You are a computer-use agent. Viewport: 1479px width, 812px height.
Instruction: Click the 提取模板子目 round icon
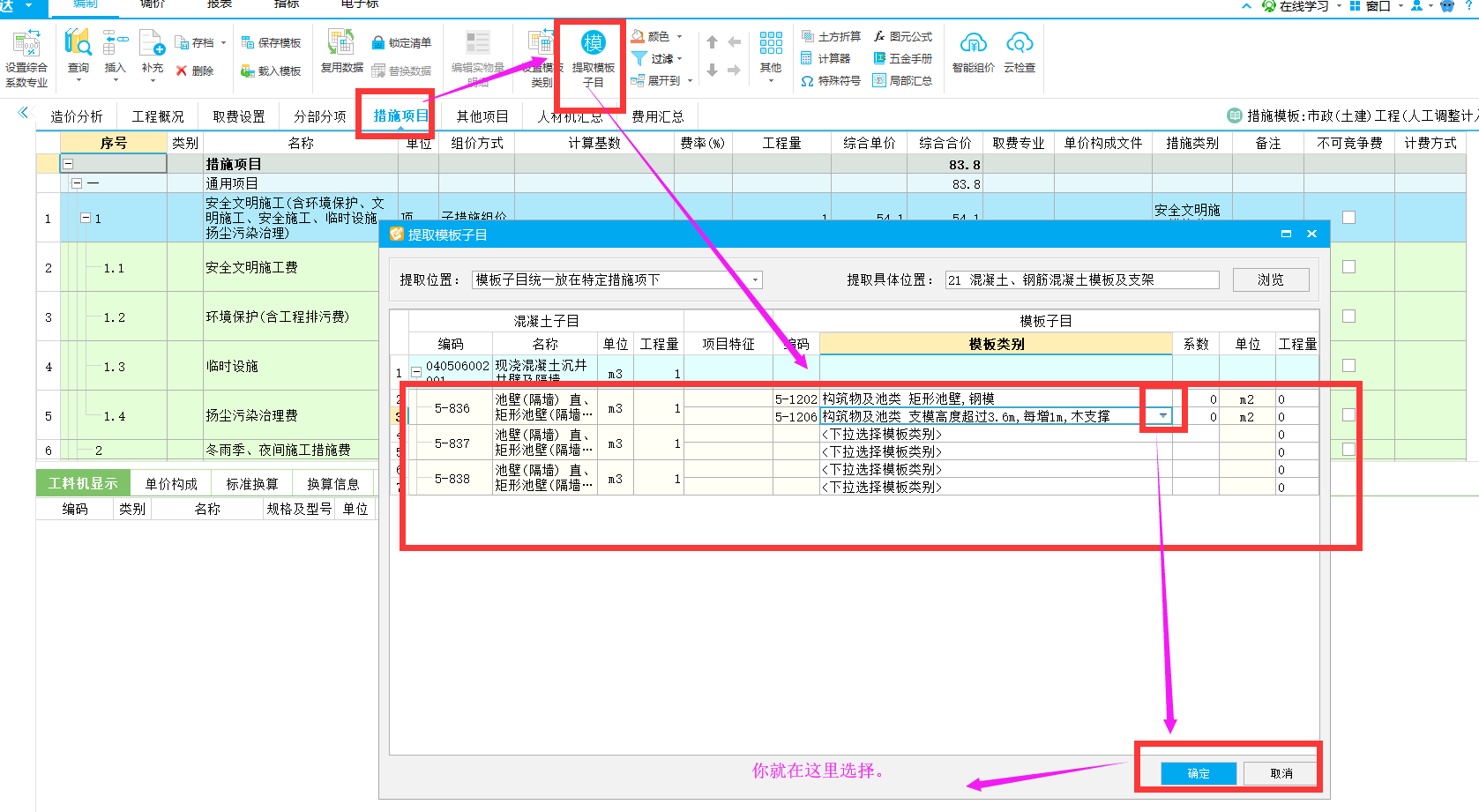point(593,42)
